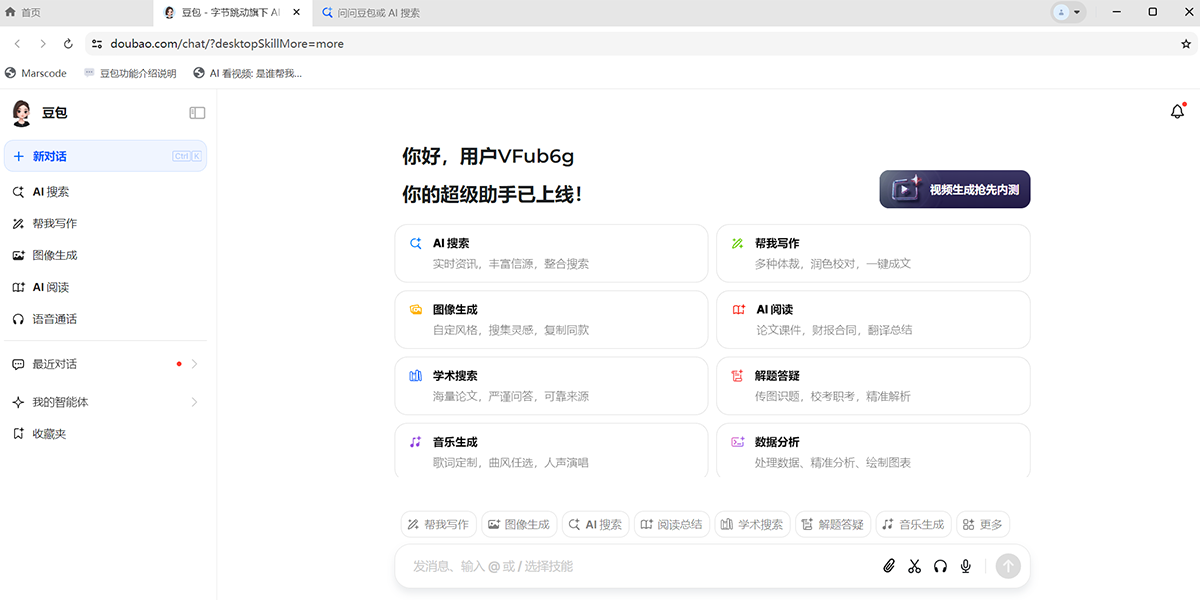The height and width of the screenshot is (600, 1200).
Task: Select the 解题答疑 card
Action: (x=873, y=386)
